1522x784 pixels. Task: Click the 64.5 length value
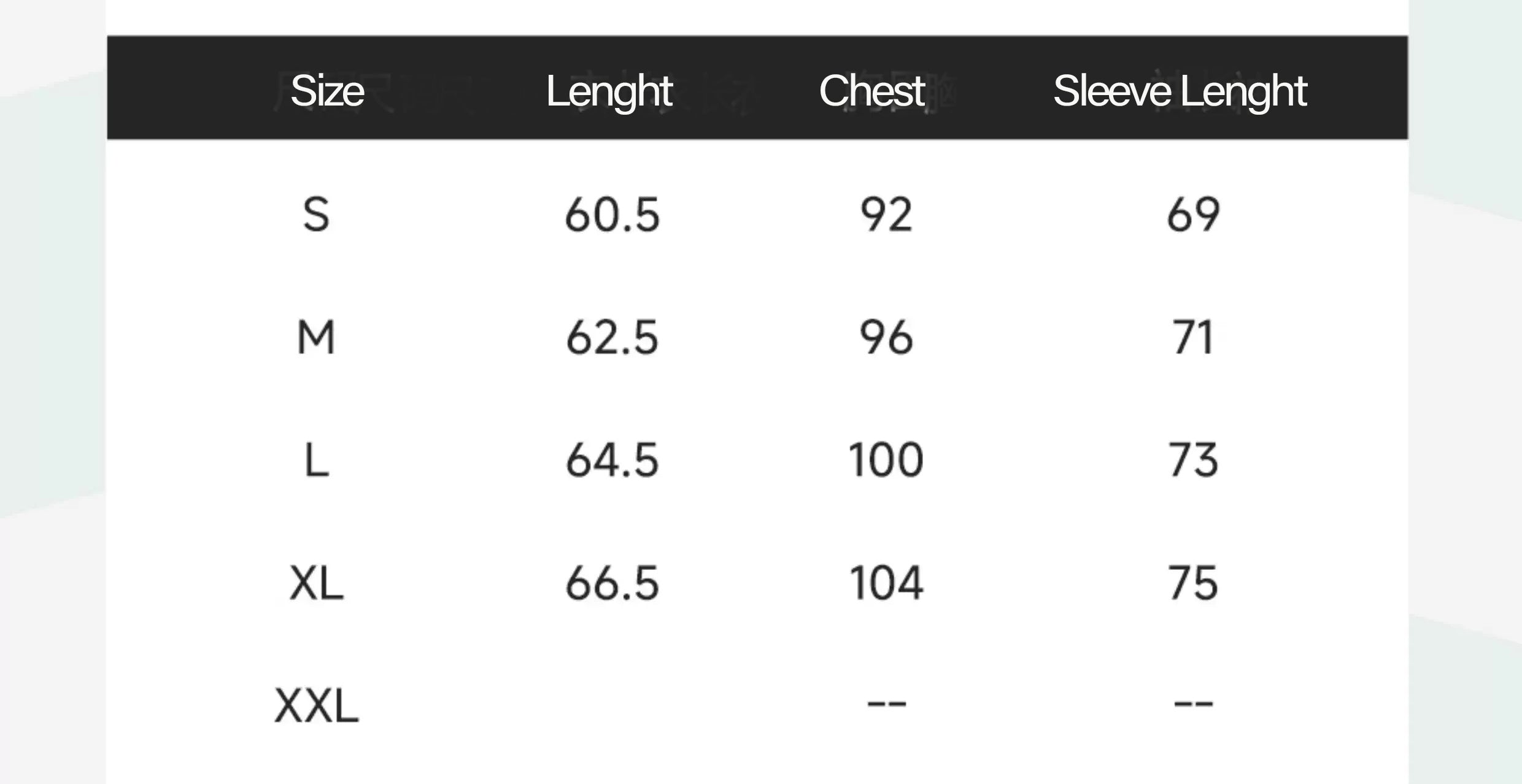[612, 461]
